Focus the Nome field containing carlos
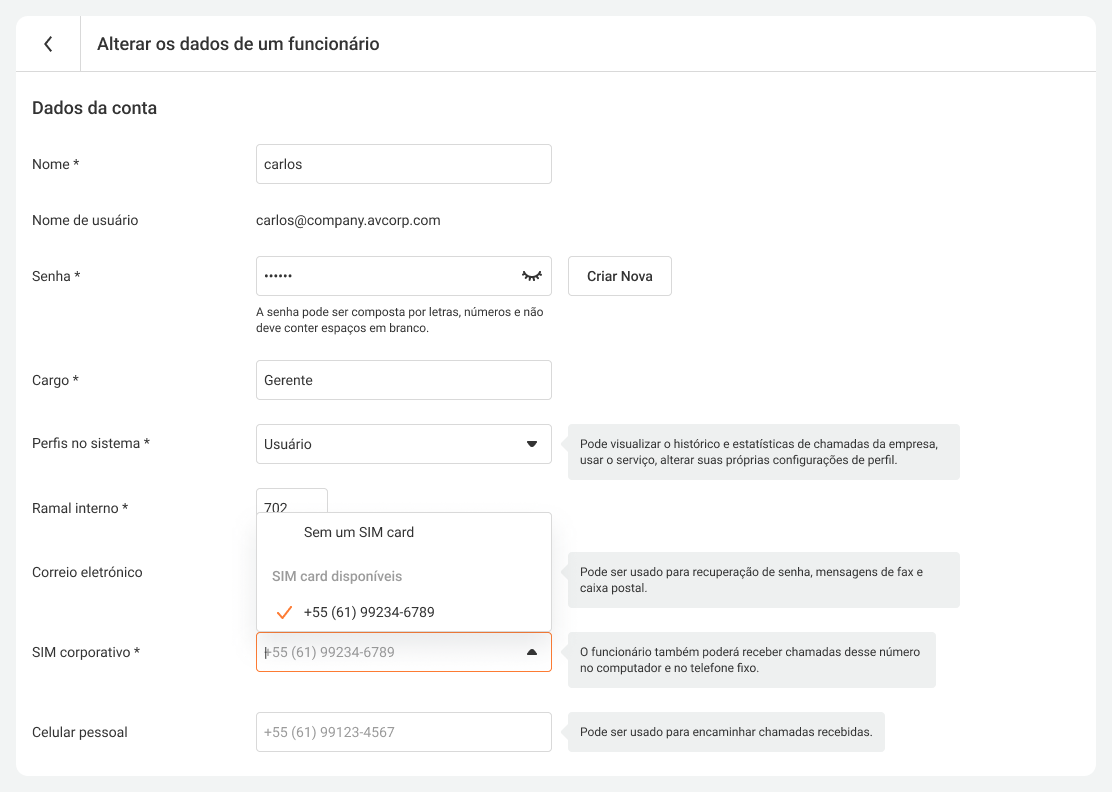The width and height of the screenshot is (1112, 792). (403, 164)
